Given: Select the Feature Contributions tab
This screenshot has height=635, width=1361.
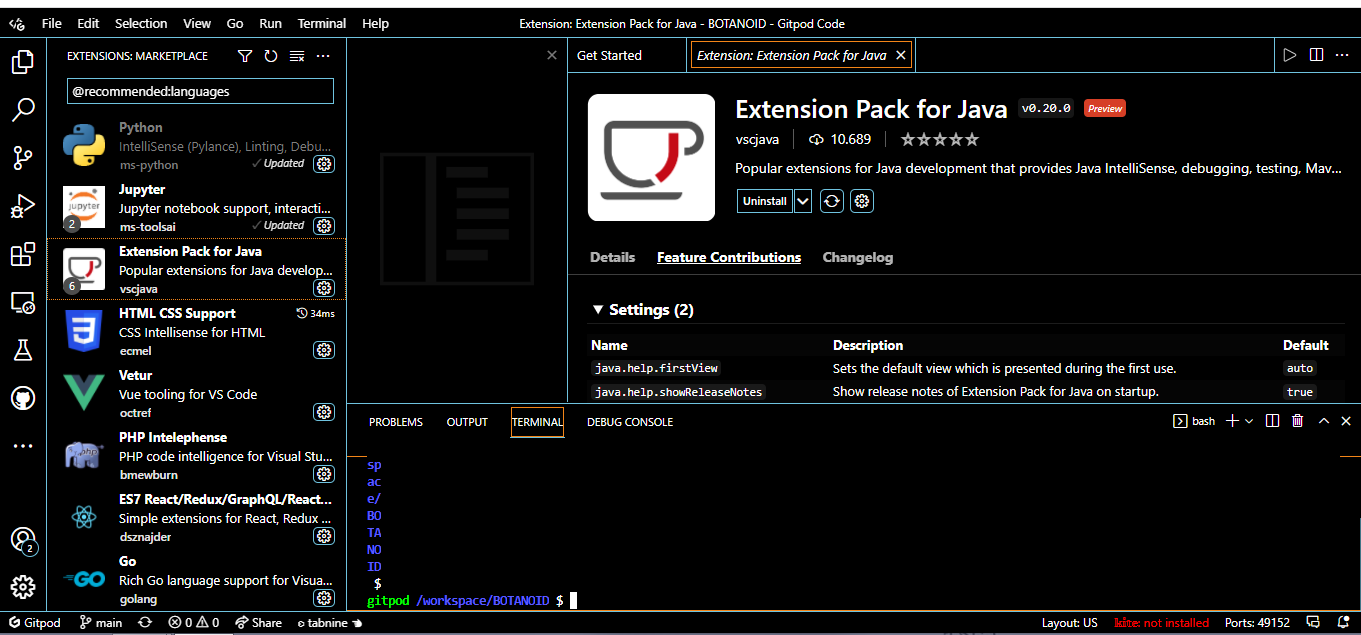Looking at the screenshot, I should point(729,257).
